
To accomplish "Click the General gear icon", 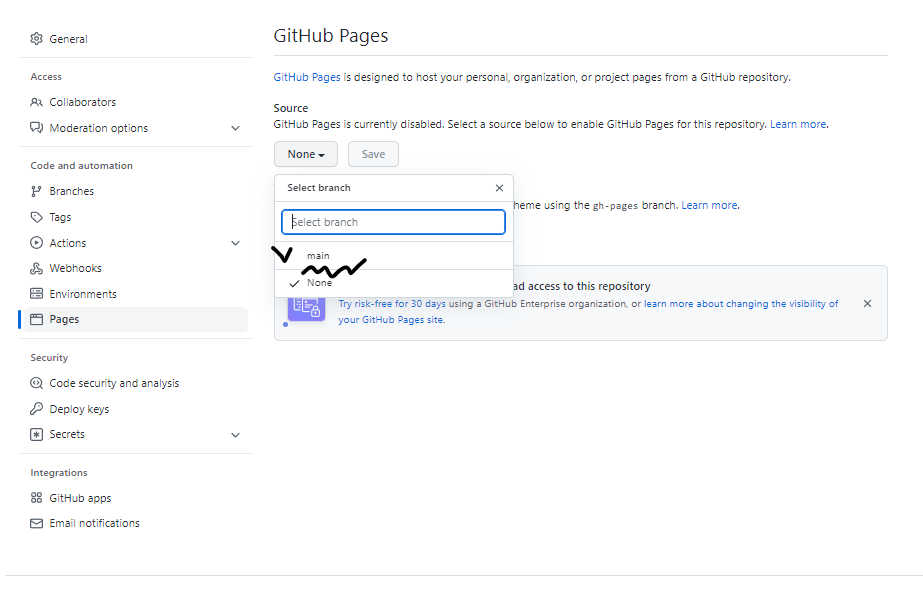I will [36, 39].
